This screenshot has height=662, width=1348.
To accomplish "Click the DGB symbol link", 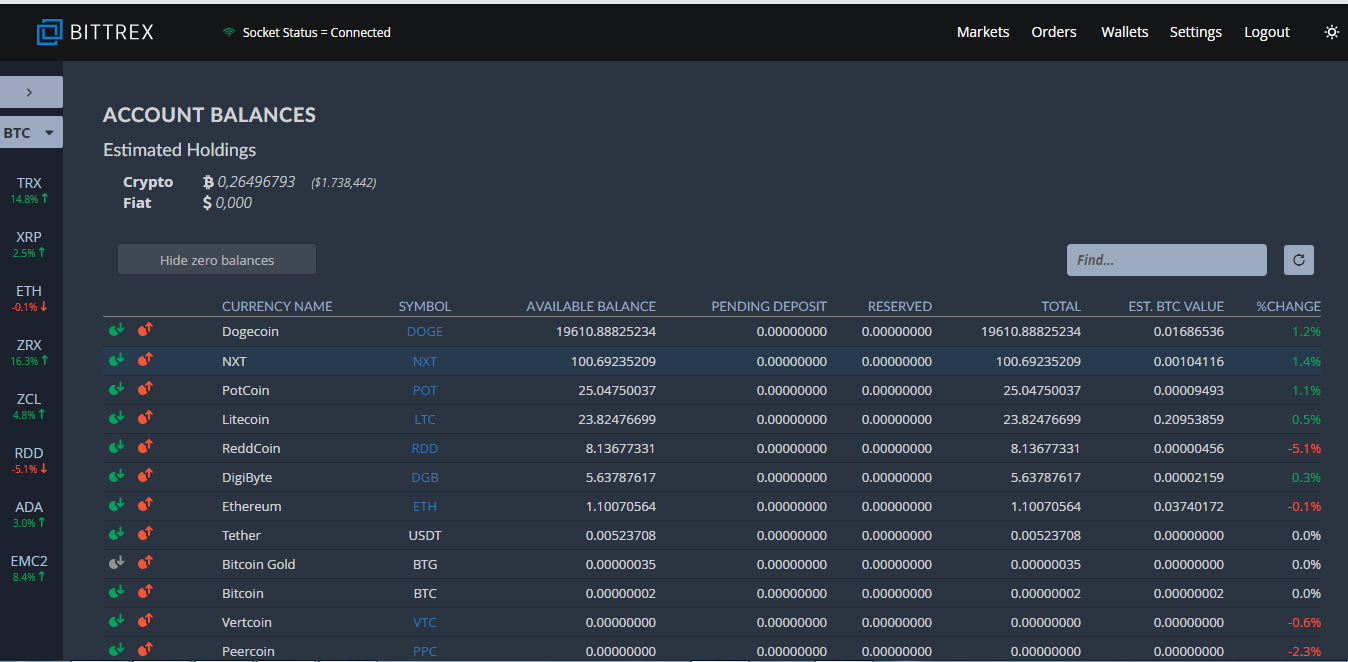I will pos(425,477).
